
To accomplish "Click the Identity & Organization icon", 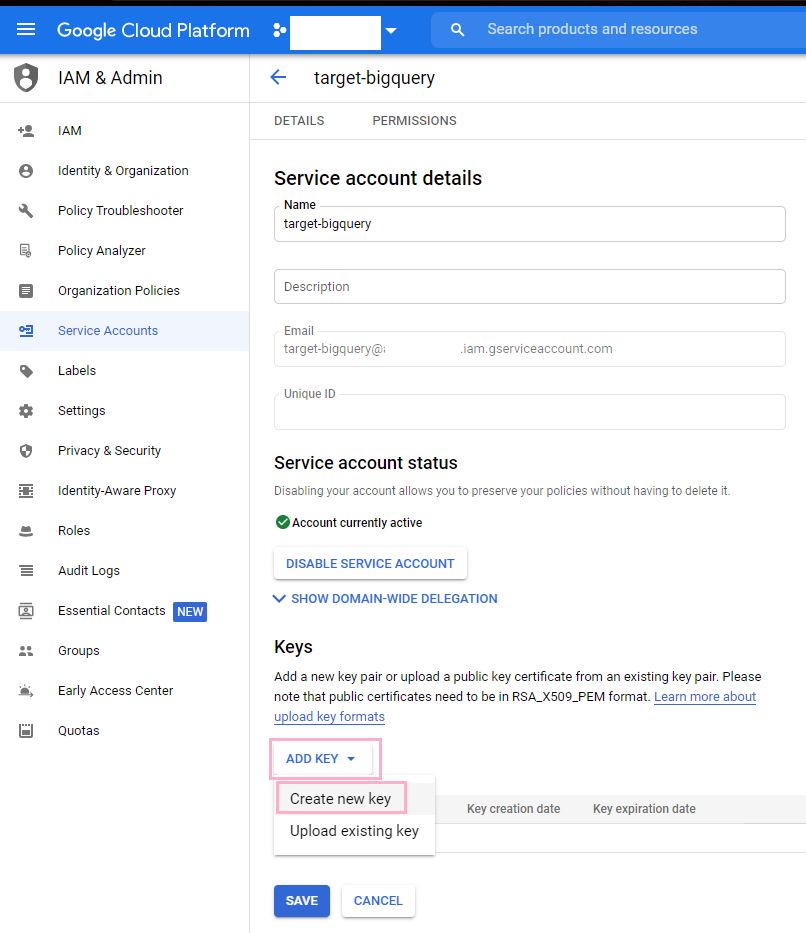I will point(26,171).
